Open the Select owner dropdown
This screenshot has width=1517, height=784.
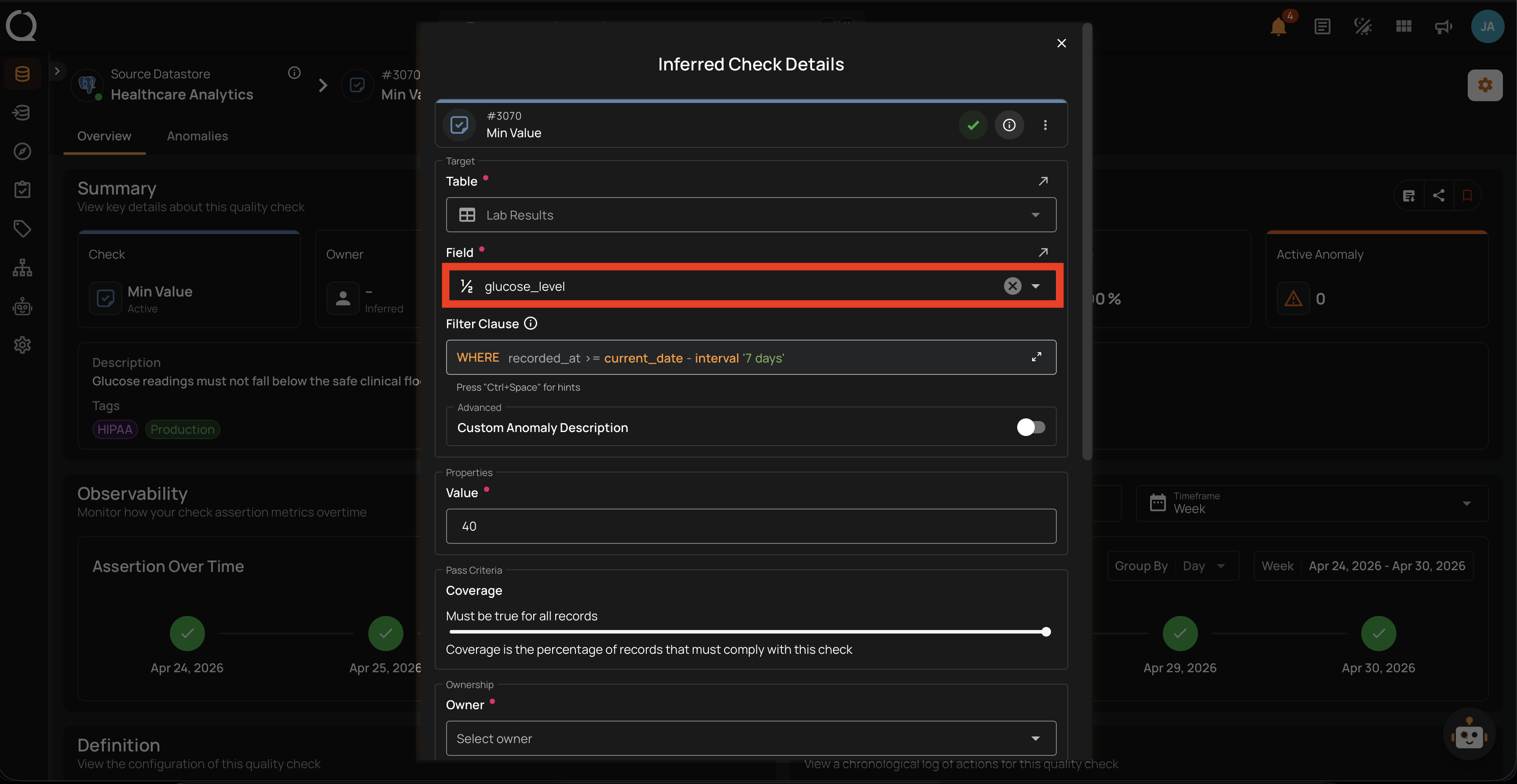point(751,738)
